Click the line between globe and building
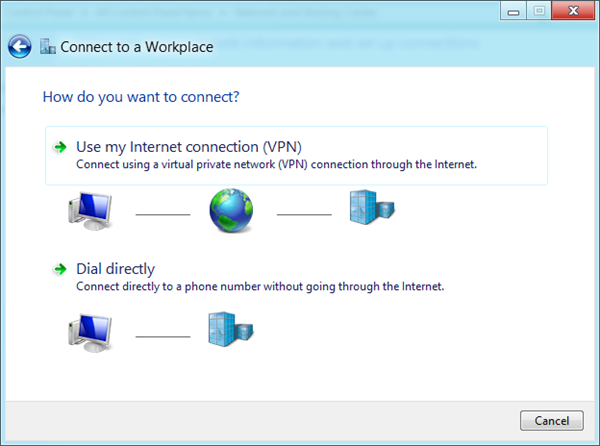The height and width of the screenshot is (446, 600). [304, 215]
